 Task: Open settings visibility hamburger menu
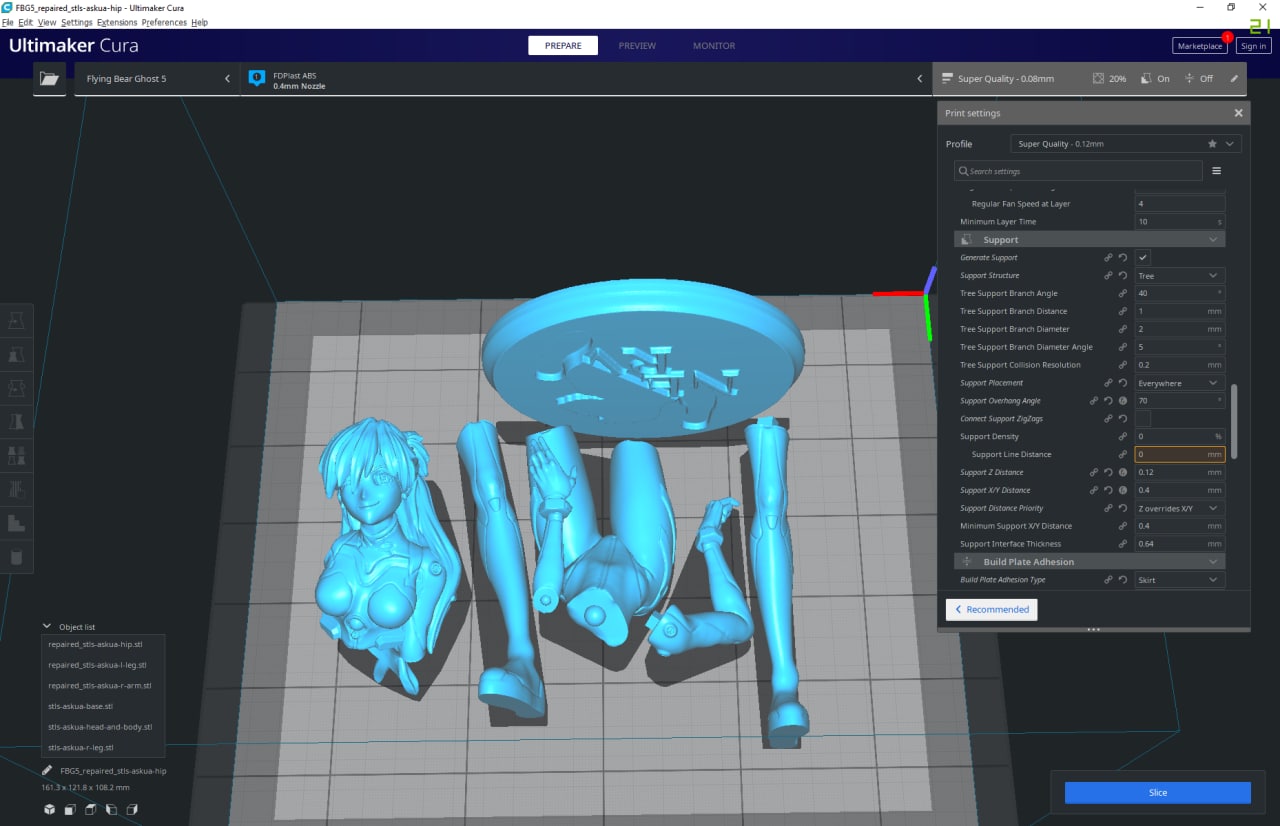1217,171
